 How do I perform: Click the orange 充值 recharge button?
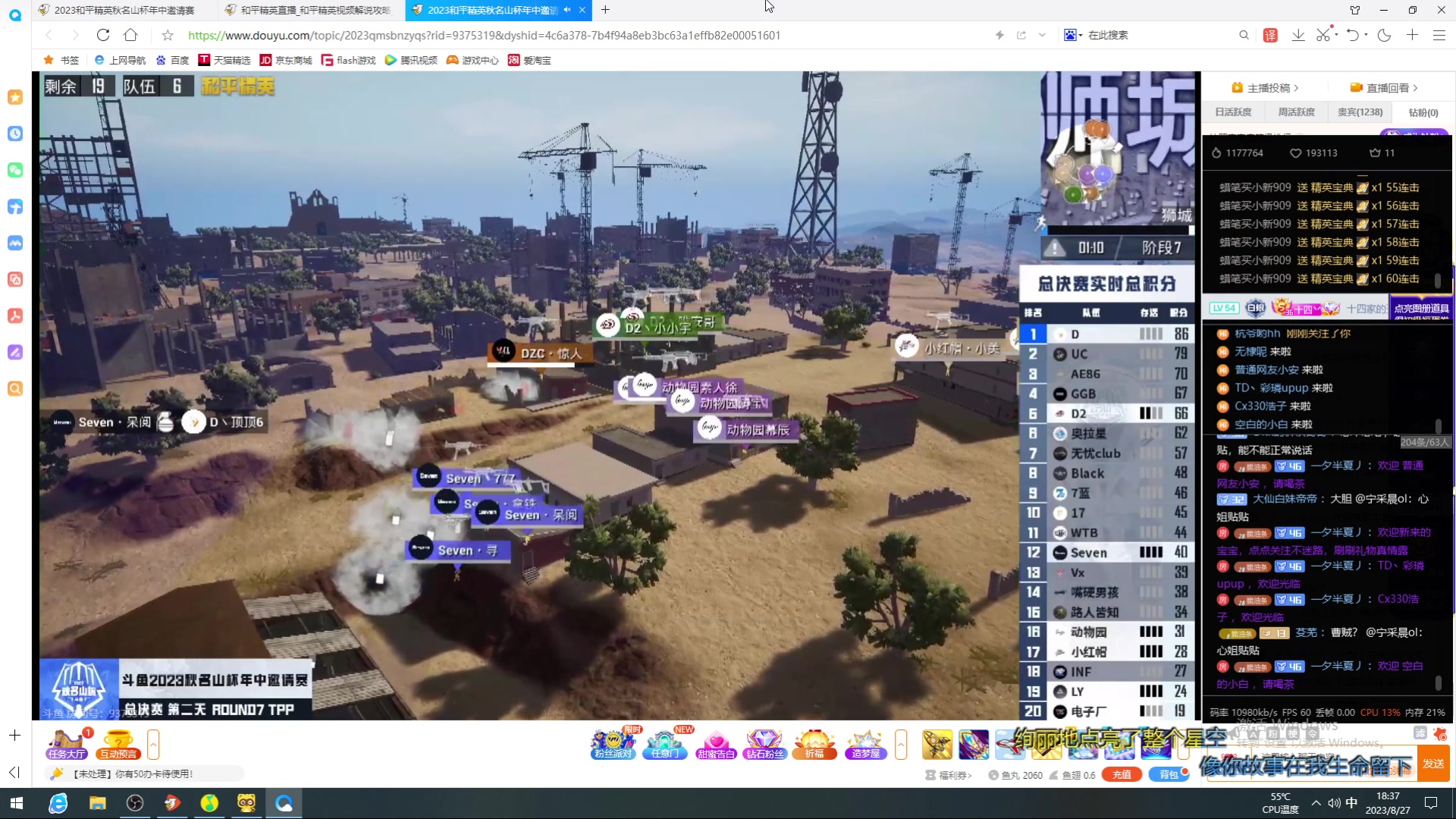point(1122,774)
